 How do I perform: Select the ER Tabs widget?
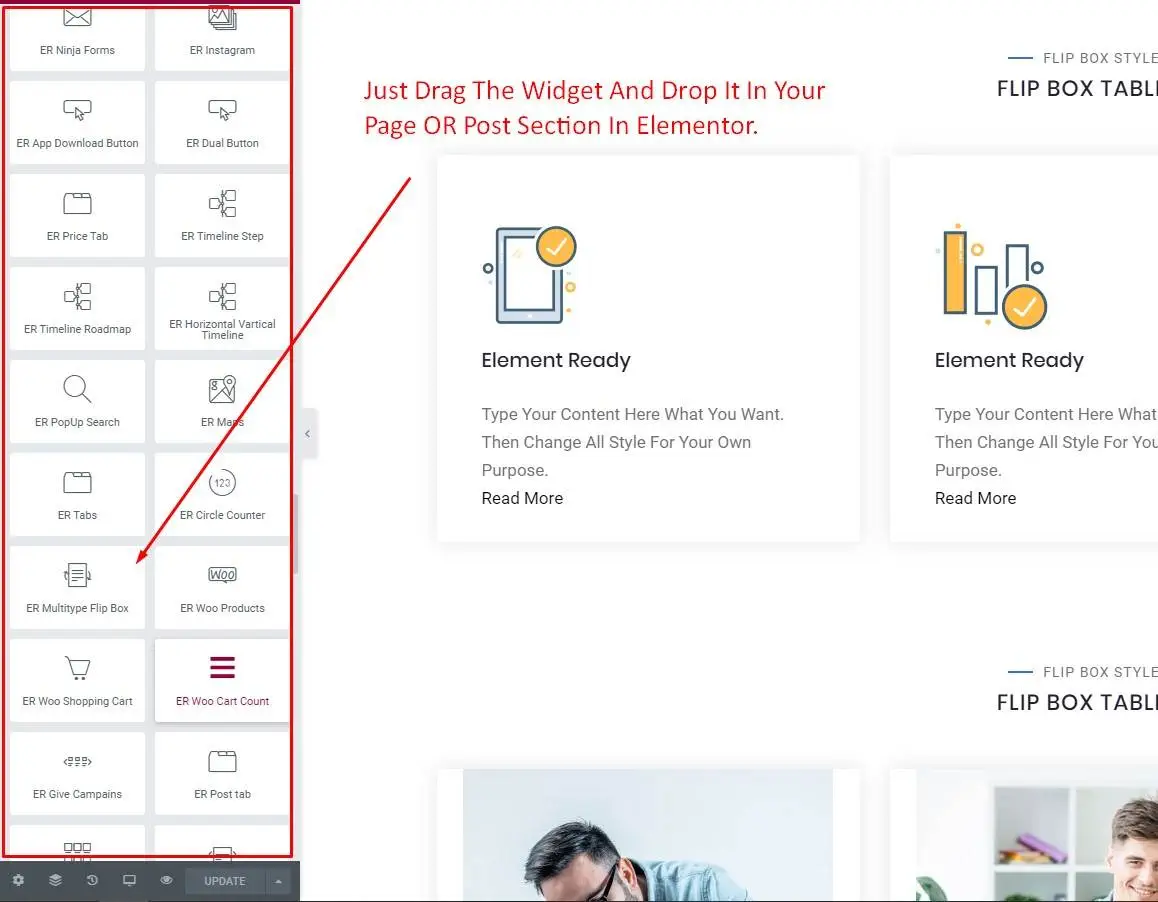pyautogui.click(x=78, y=495)
